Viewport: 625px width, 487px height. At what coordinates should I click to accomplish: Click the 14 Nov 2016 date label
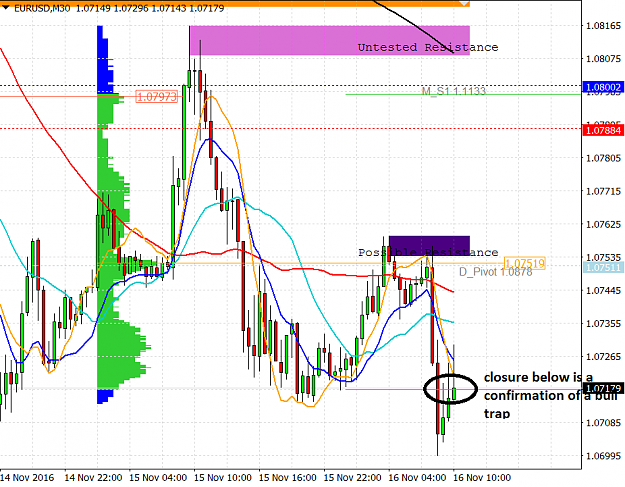pos(28,477)
